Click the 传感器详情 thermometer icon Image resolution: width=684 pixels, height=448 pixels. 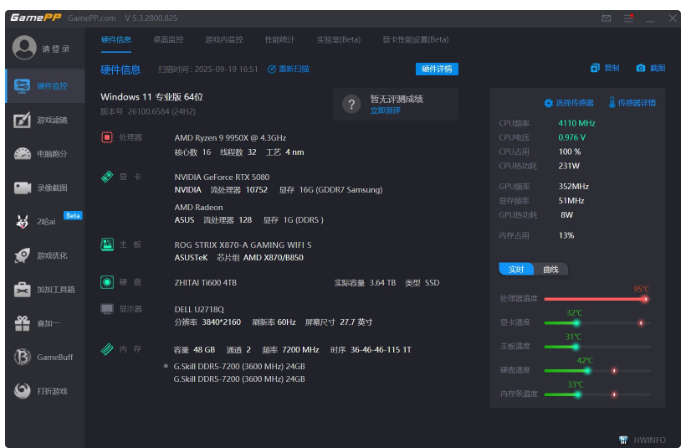612,103
